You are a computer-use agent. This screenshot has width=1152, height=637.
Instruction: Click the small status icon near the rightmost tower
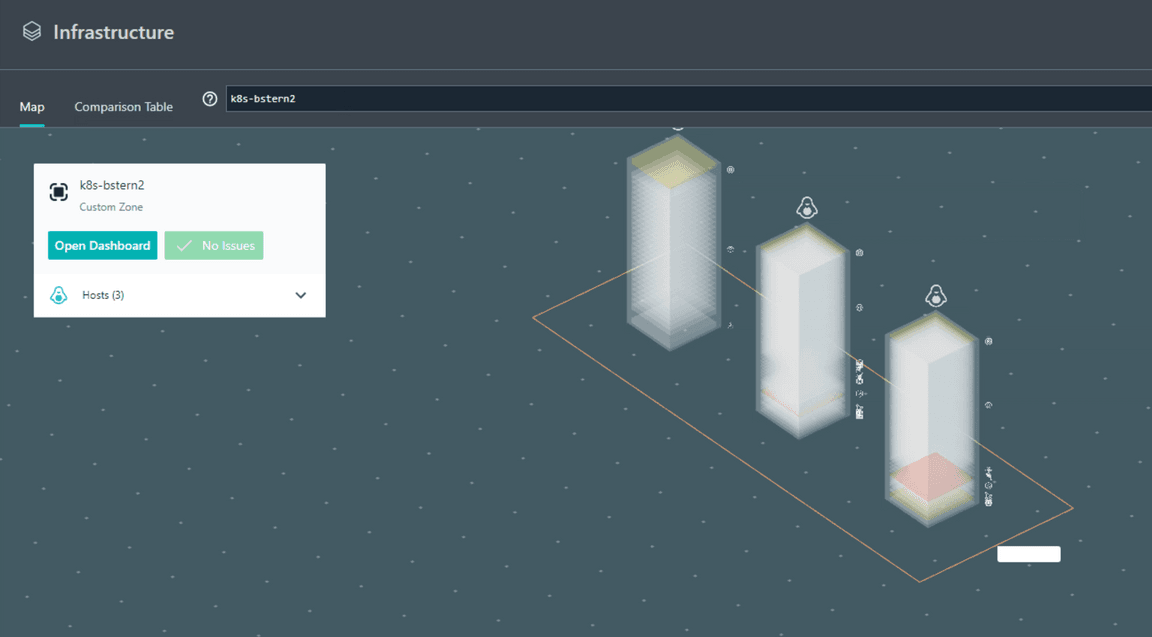click(988, 341)
